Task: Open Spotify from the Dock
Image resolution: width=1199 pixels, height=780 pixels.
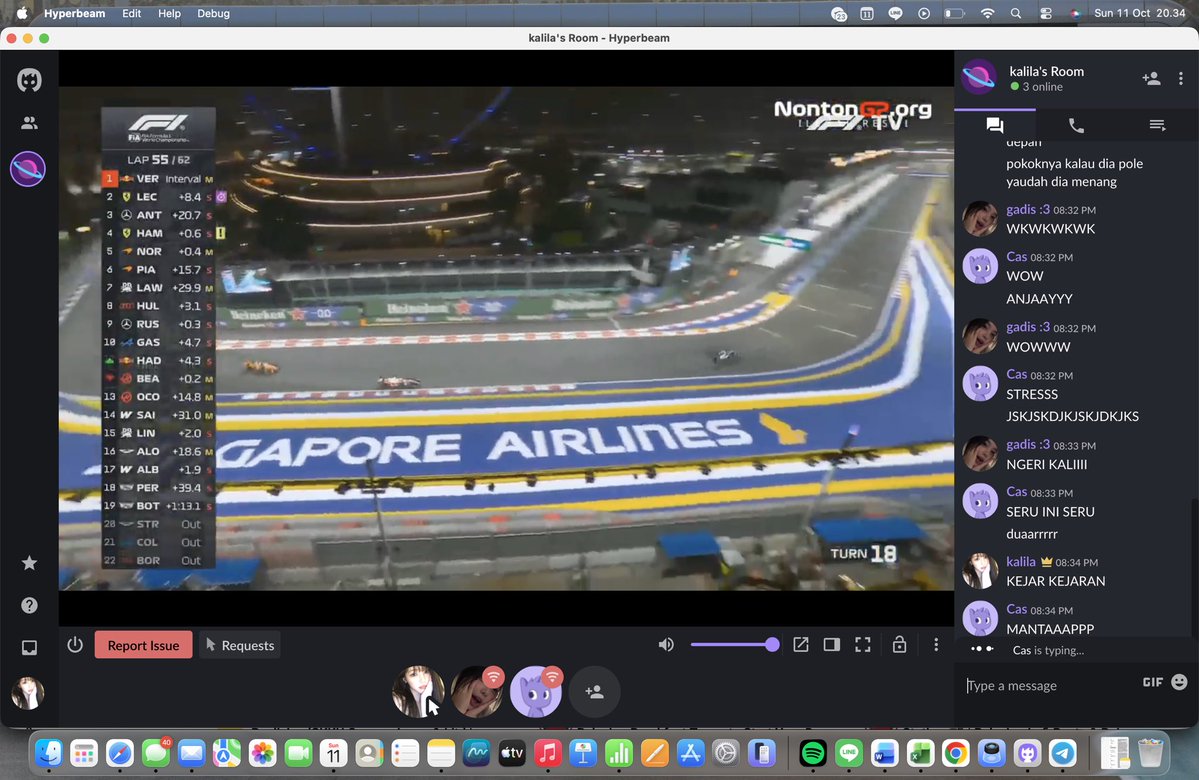Action: click(x=813, y=753)
